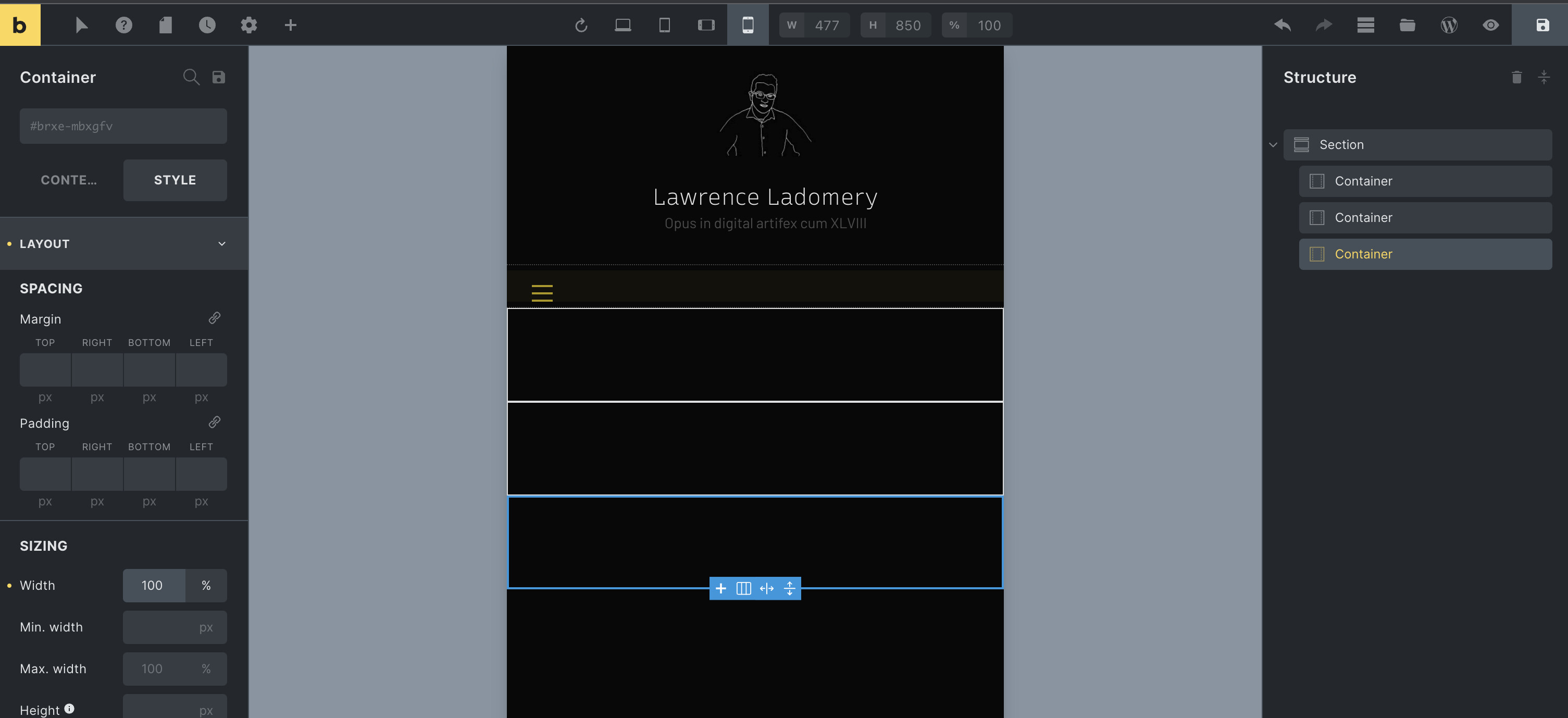Open templates folder icon
This screenshot has height=718, width=1568.
(x=1408, y=25)
